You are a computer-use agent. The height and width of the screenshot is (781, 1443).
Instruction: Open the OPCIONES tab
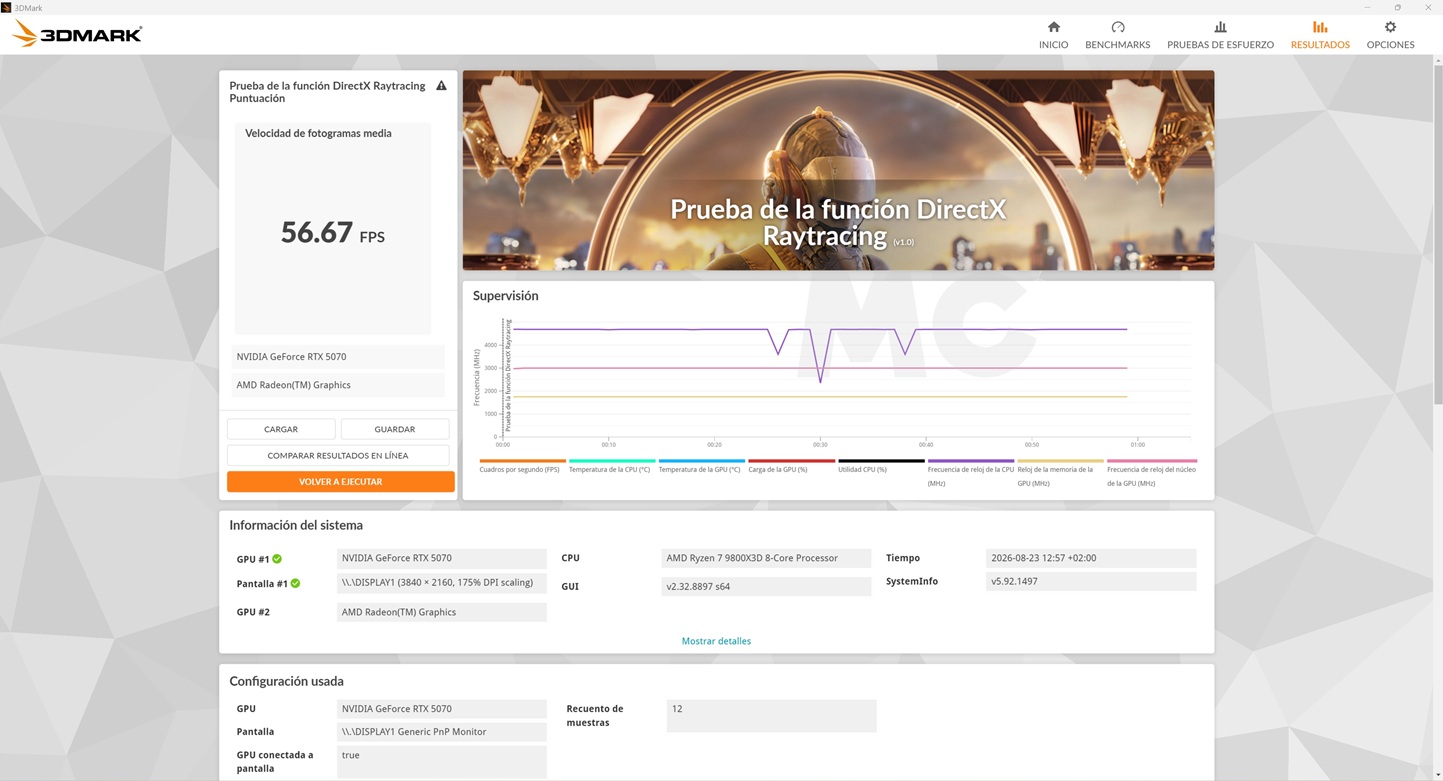(x=1390, y=35)
